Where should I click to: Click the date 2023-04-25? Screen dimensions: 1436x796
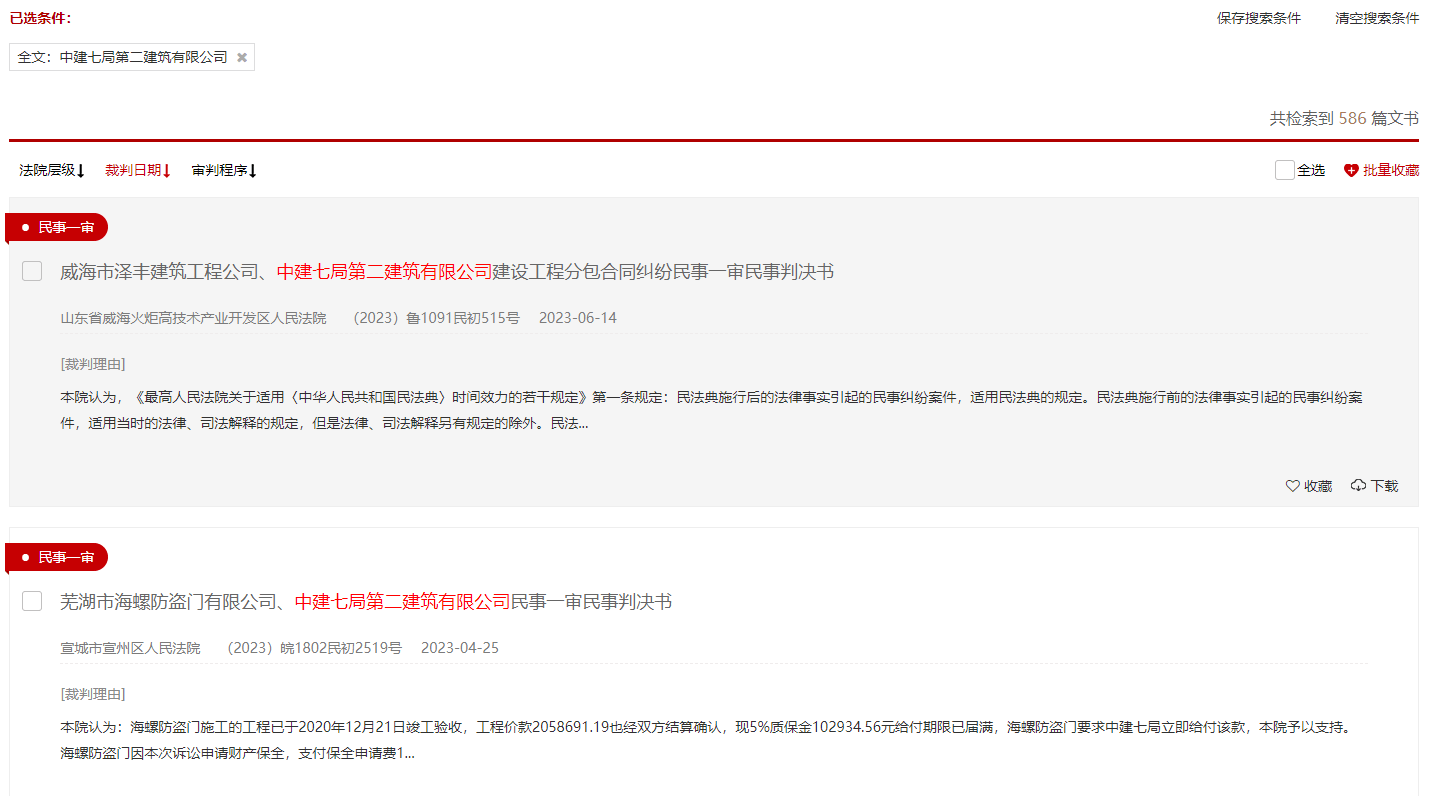point(460,648)
